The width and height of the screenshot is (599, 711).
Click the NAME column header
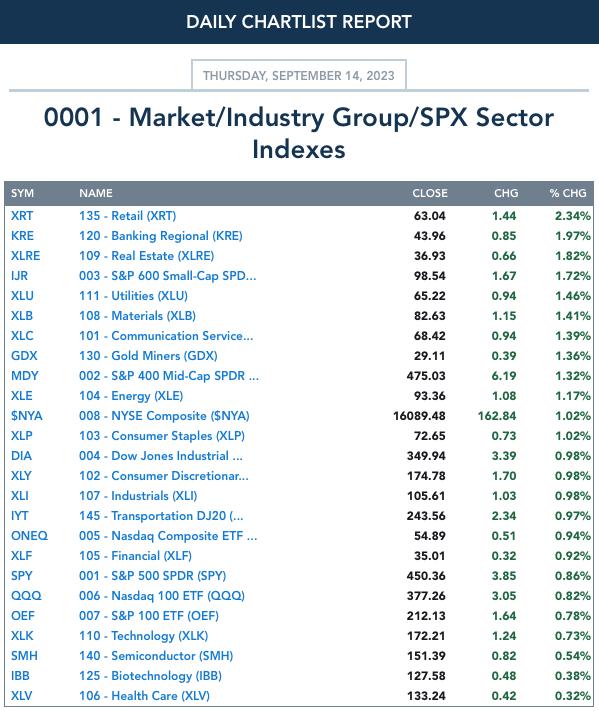[96, 193]
